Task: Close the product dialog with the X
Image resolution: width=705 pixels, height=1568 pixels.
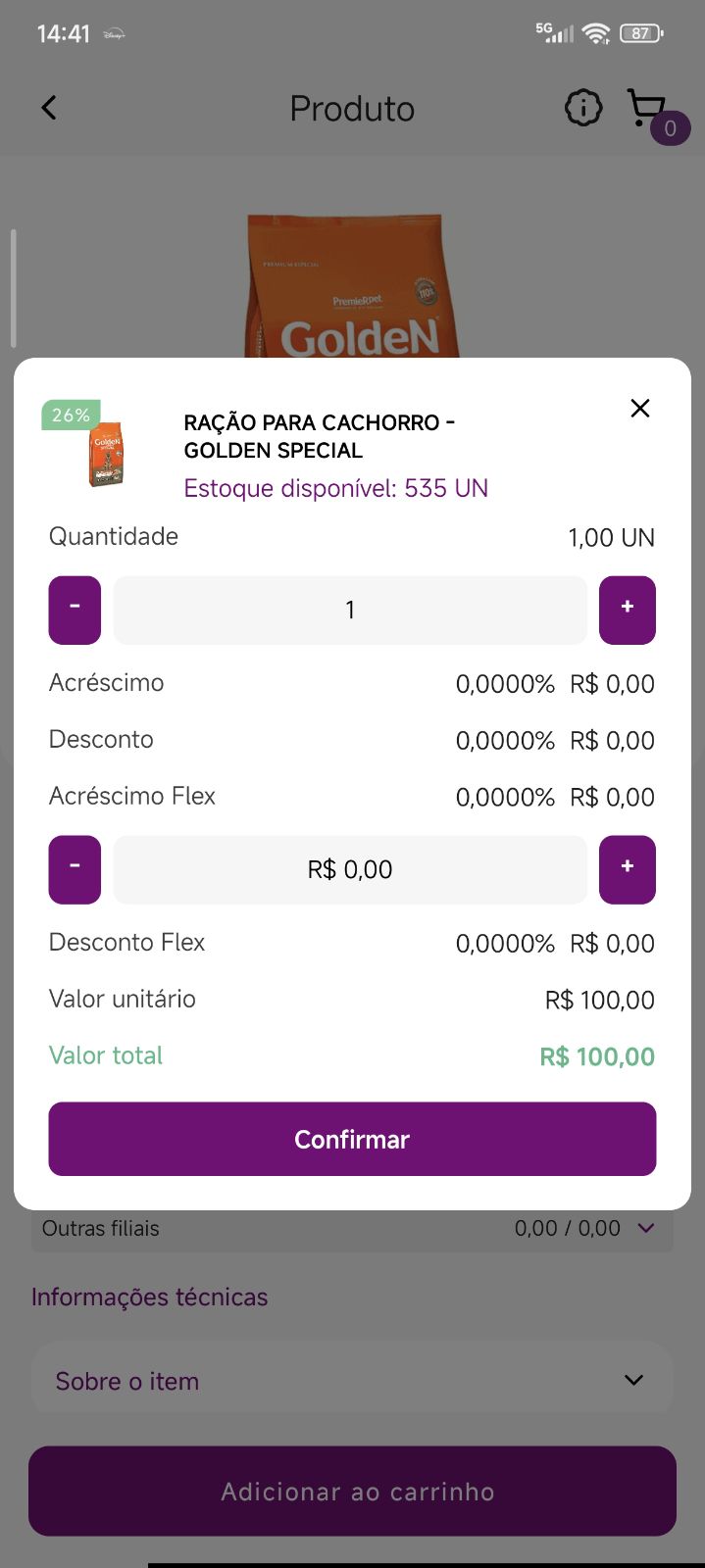Action: tap(640, 408)
